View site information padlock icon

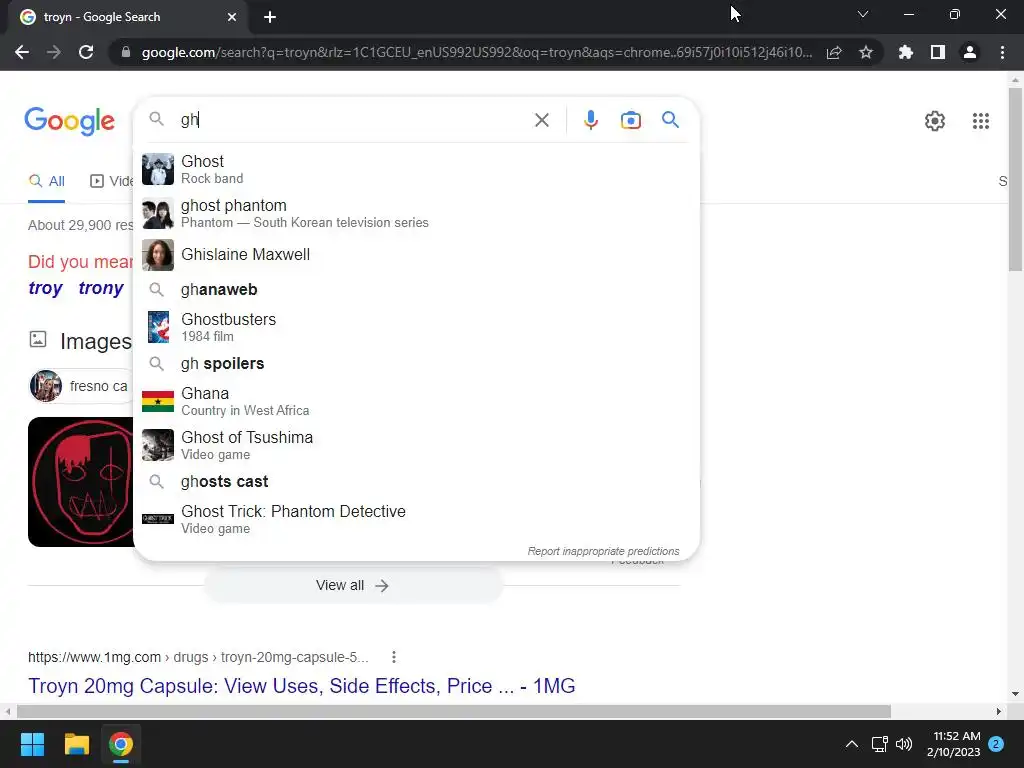pos(125,52)
